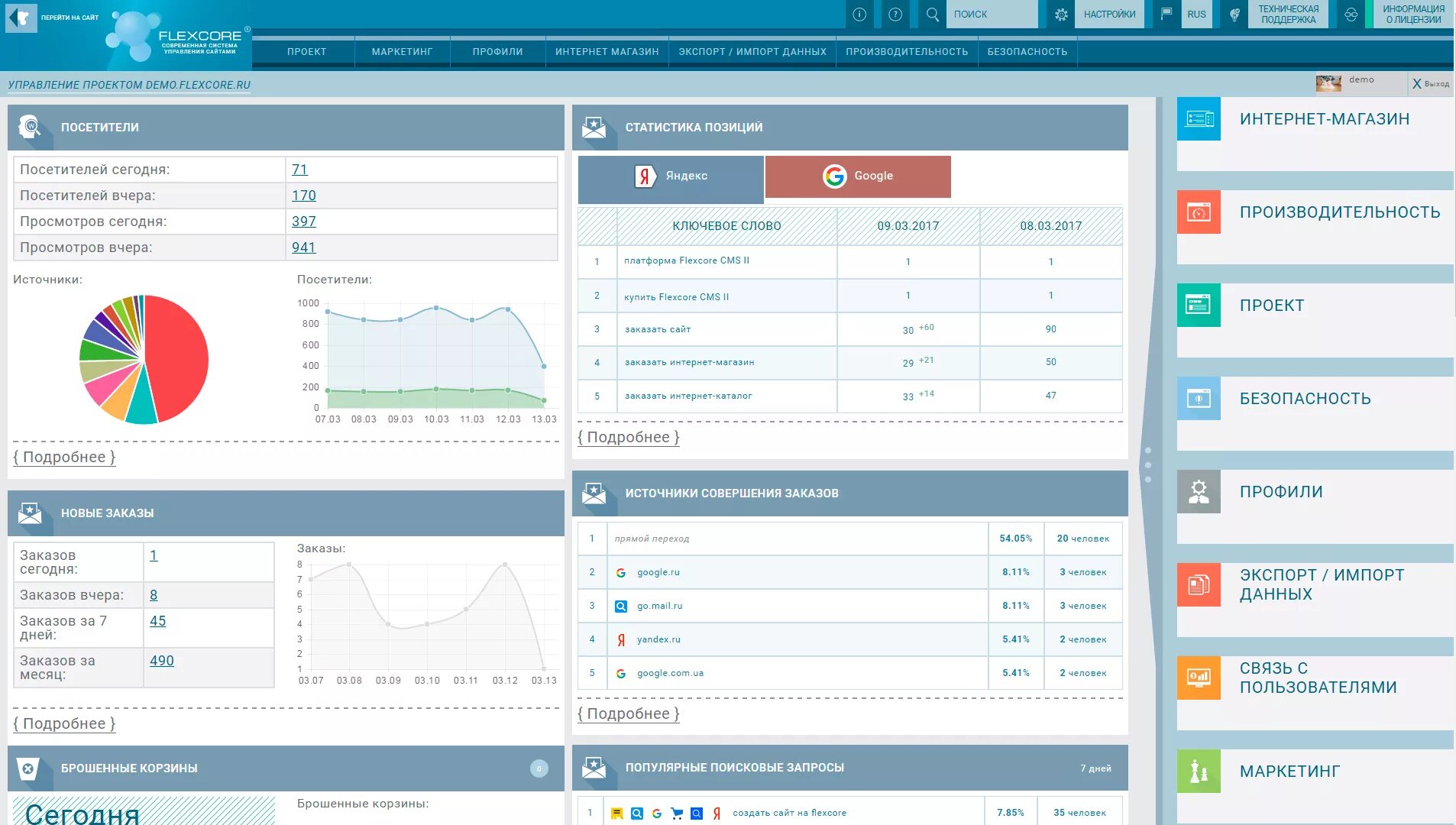Open the Производительность menu item

(x=907, y=52)
